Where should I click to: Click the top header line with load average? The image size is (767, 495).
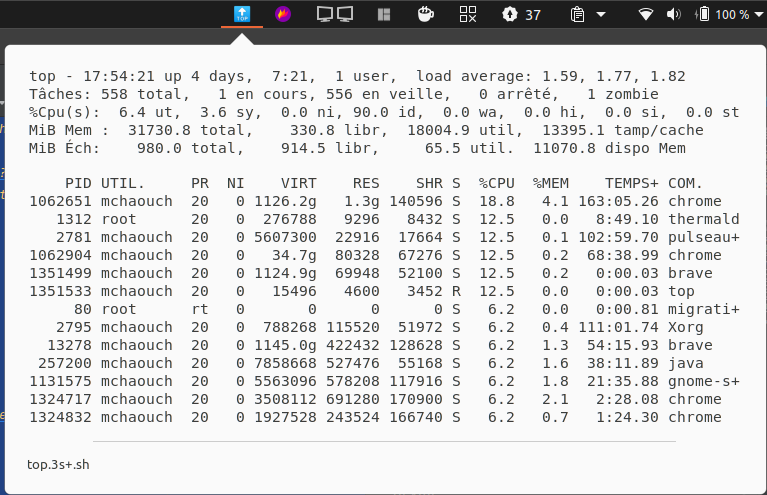[357, 76]
